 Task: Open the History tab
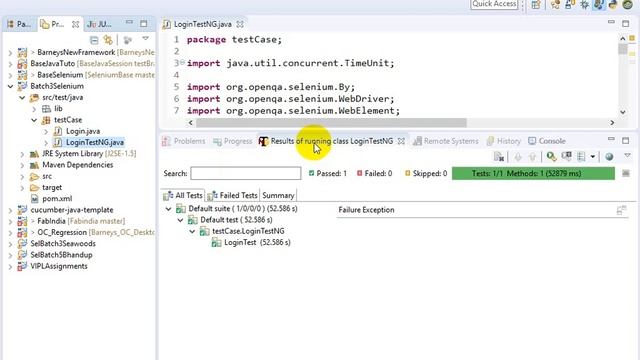[504, 141]
